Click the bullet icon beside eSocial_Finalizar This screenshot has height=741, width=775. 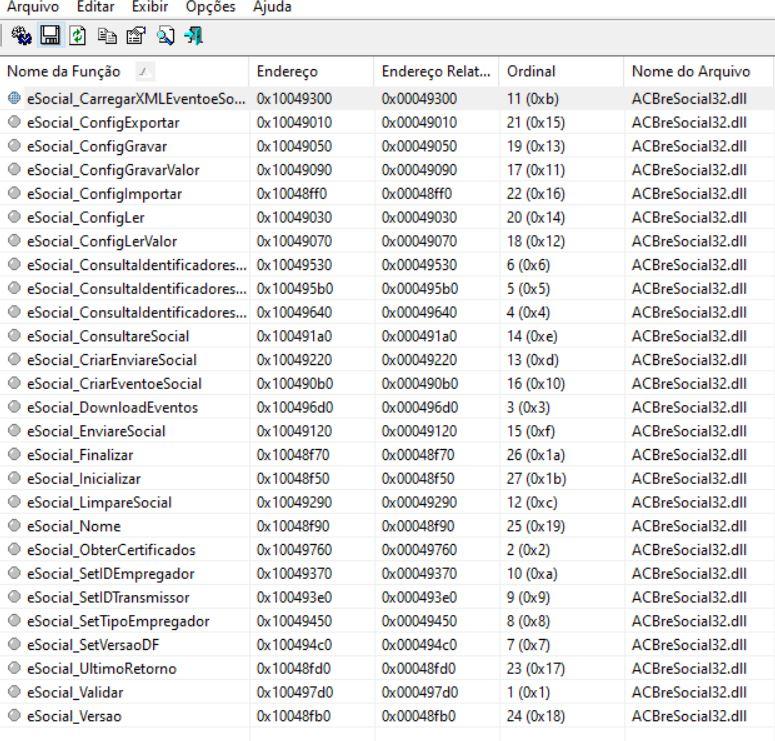[x=14, y=454]
